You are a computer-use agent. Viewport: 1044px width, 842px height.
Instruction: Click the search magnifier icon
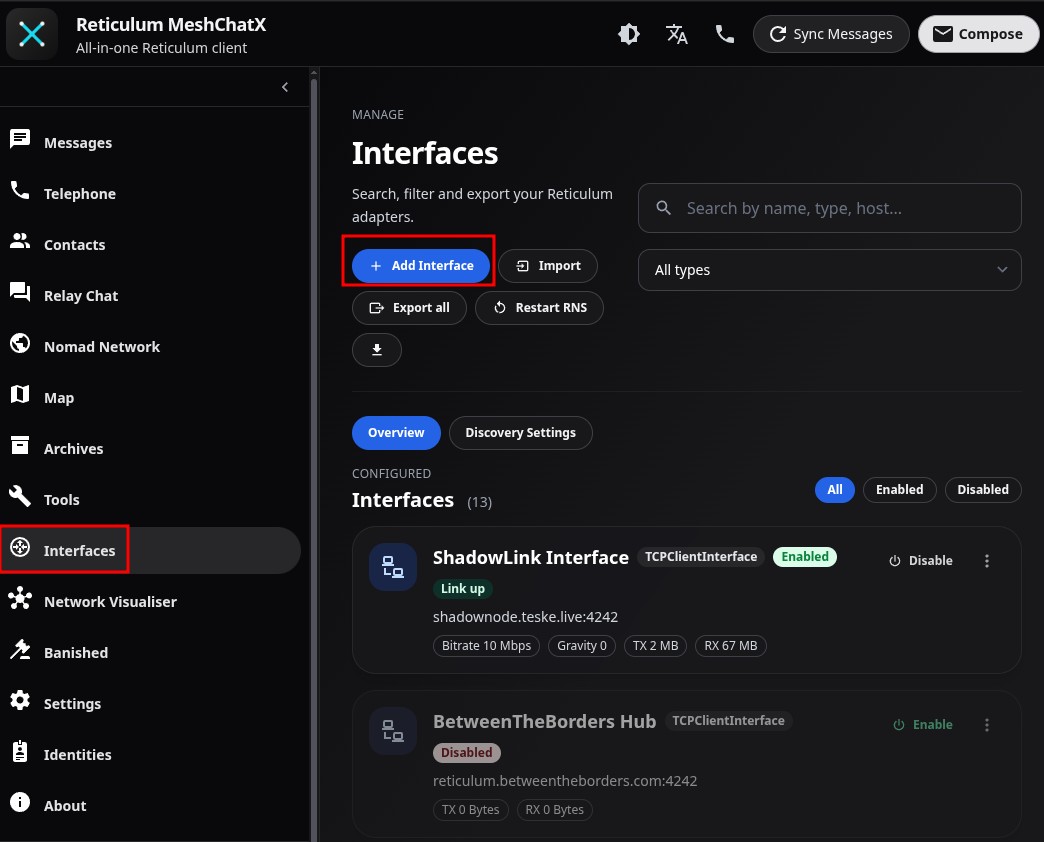click(x=663, y=208)
